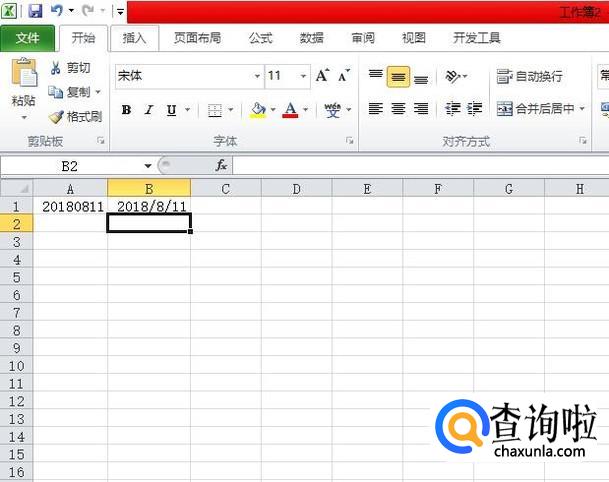Open the font color dropdown arrow
This screenshot has width=609, height=482.
point(307,110)
